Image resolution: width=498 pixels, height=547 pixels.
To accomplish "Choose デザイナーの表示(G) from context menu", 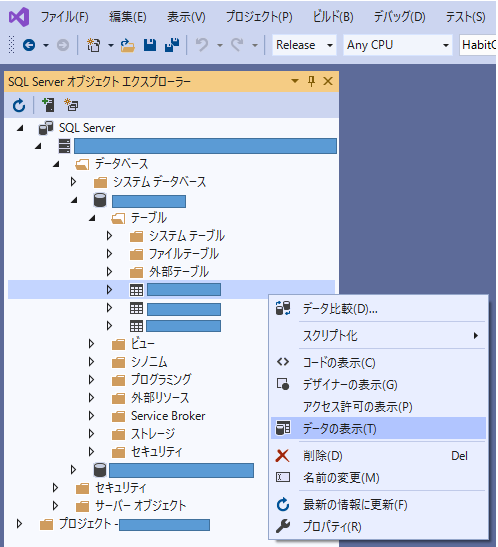I will point(378,385).
